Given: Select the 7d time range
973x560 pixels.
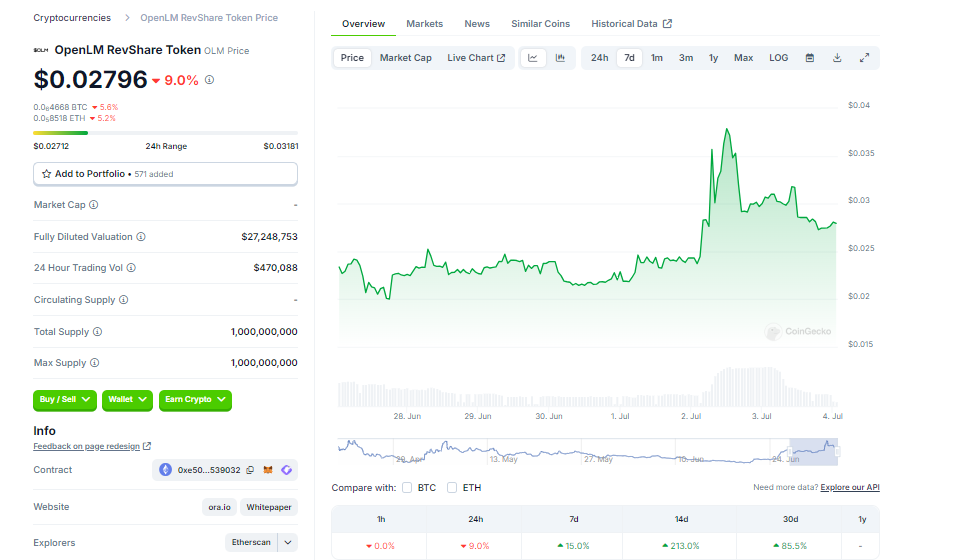Looking at the screenshot, I should (629, 58).
